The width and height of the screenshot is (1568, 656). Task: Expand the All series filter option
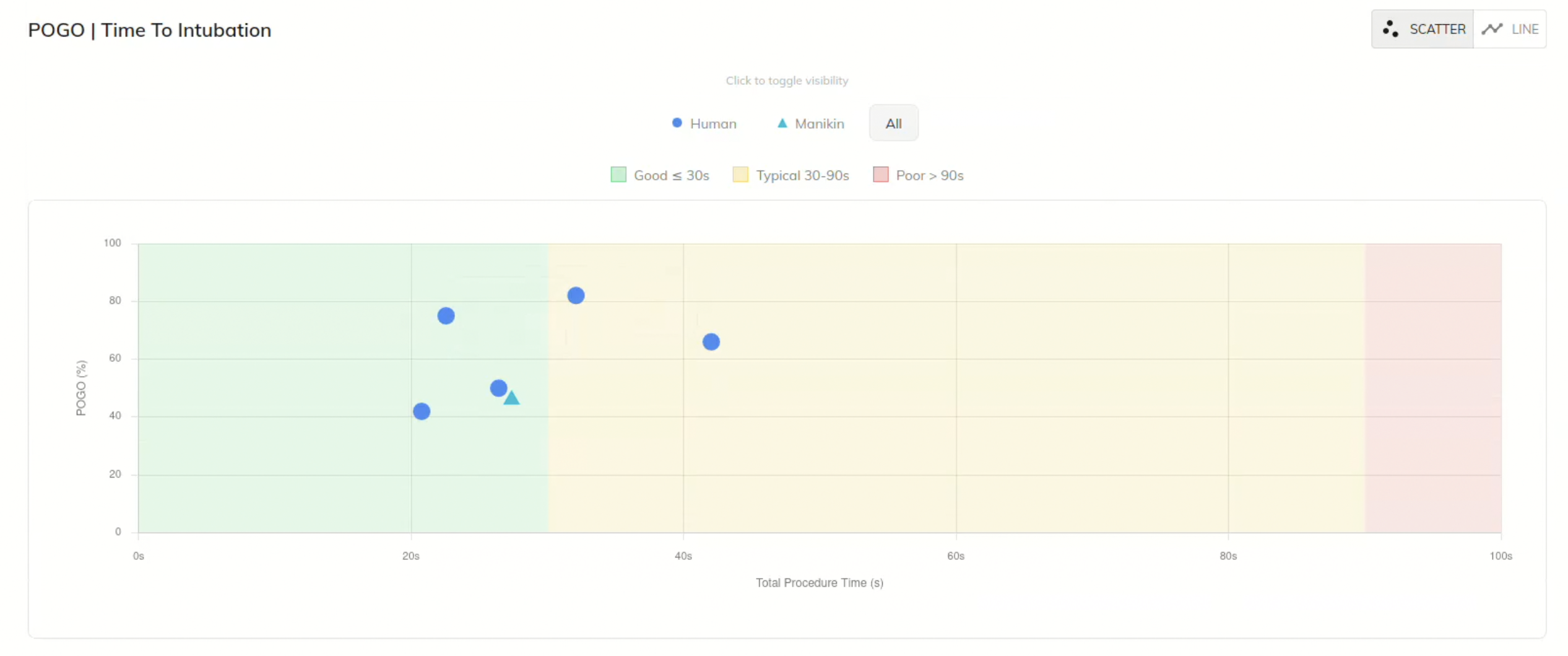pos(893,123)
